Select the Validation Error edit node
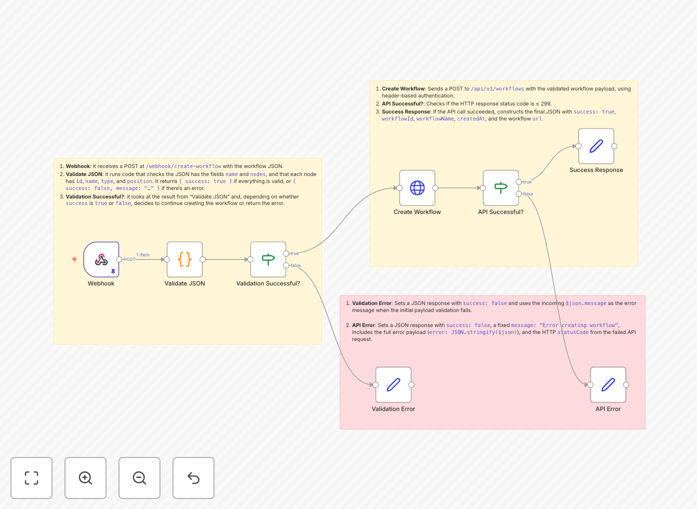 coord(393,385)
